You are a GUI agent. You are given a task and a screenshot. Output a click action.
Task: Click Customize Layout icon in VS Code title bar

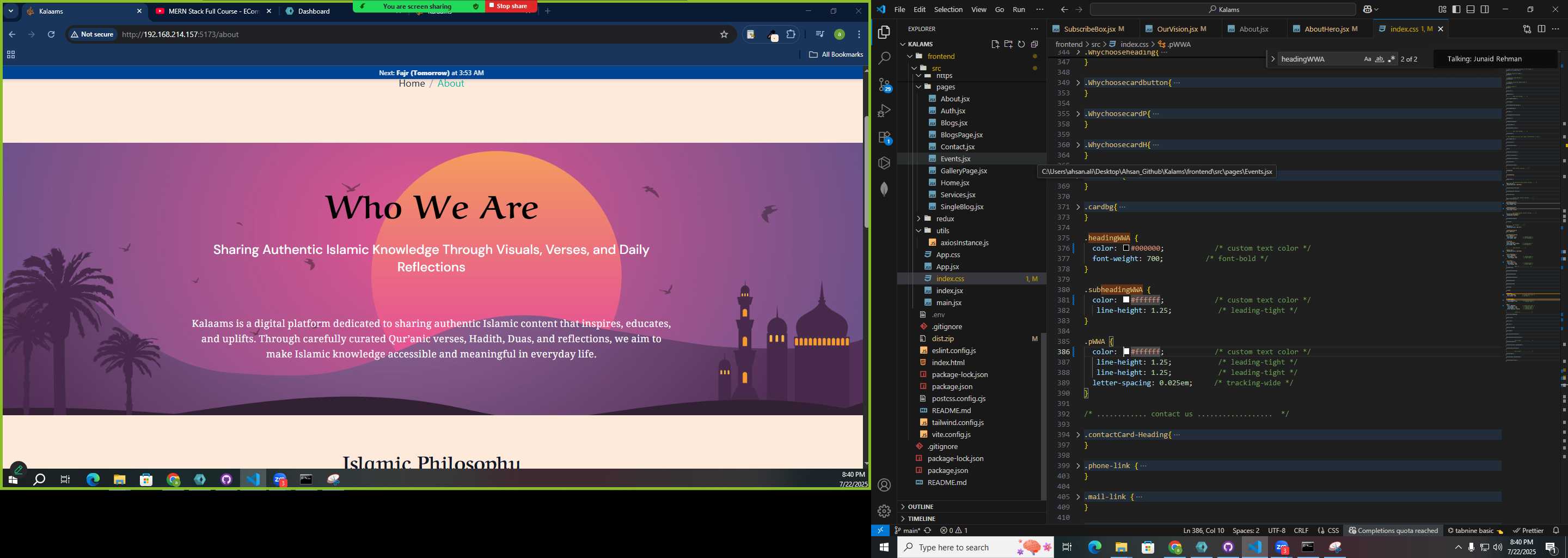coord(1442,9)
